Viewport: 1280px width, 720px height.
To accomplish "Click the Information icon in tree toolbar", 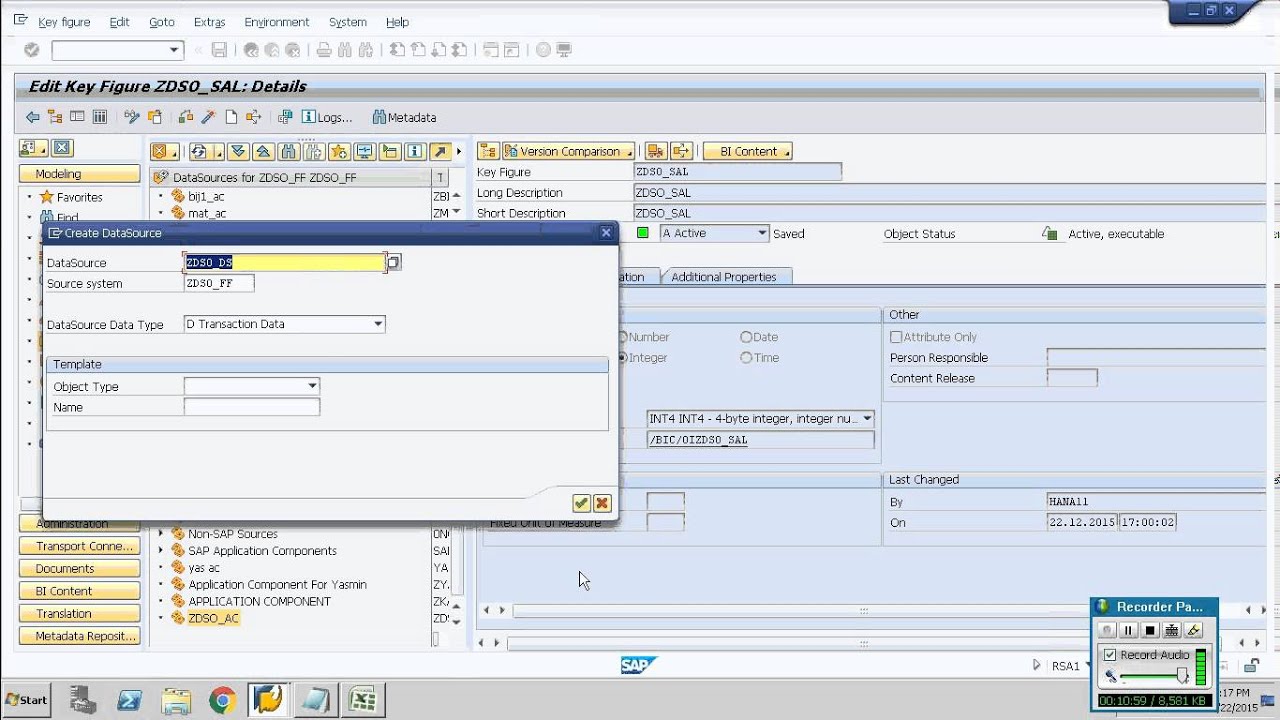I will click(x=415, y=152).
